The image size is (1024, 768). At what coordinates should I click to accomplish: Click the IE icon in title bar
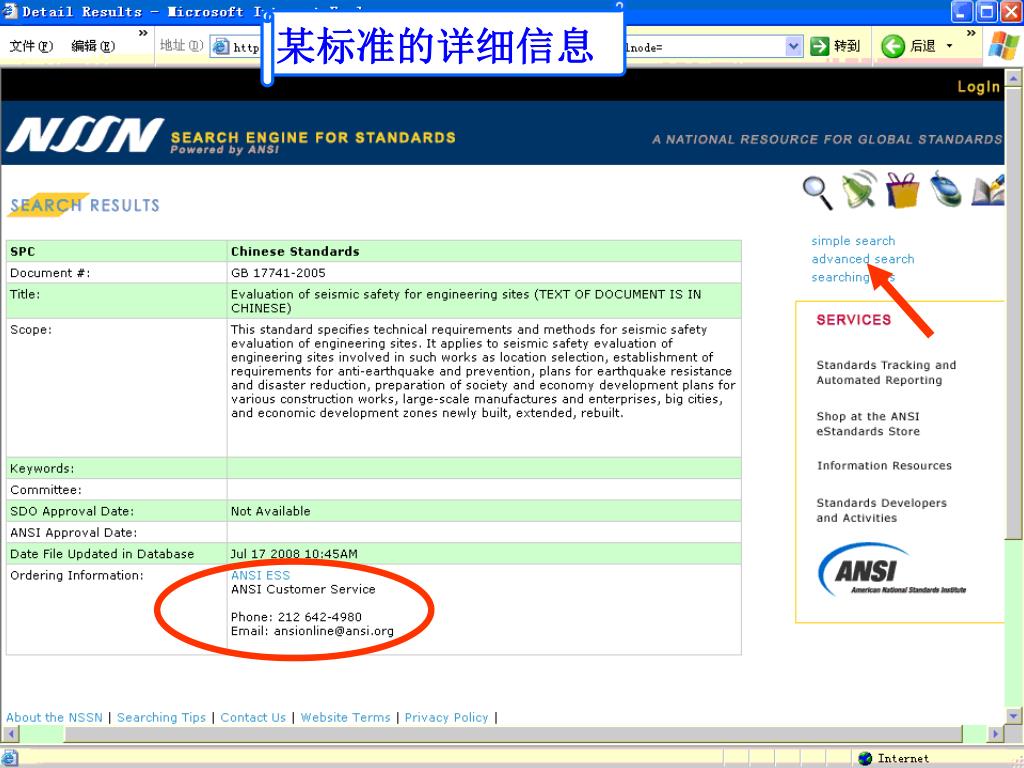tap(9, 11)
